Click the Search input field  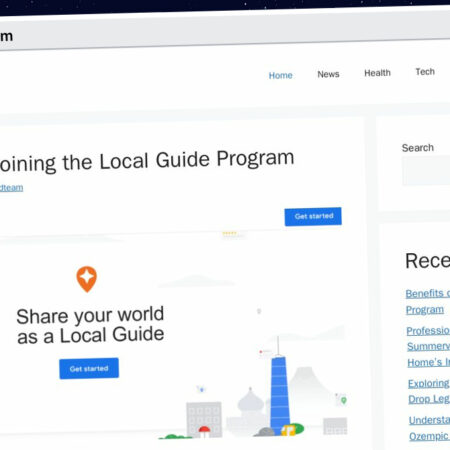426,171
